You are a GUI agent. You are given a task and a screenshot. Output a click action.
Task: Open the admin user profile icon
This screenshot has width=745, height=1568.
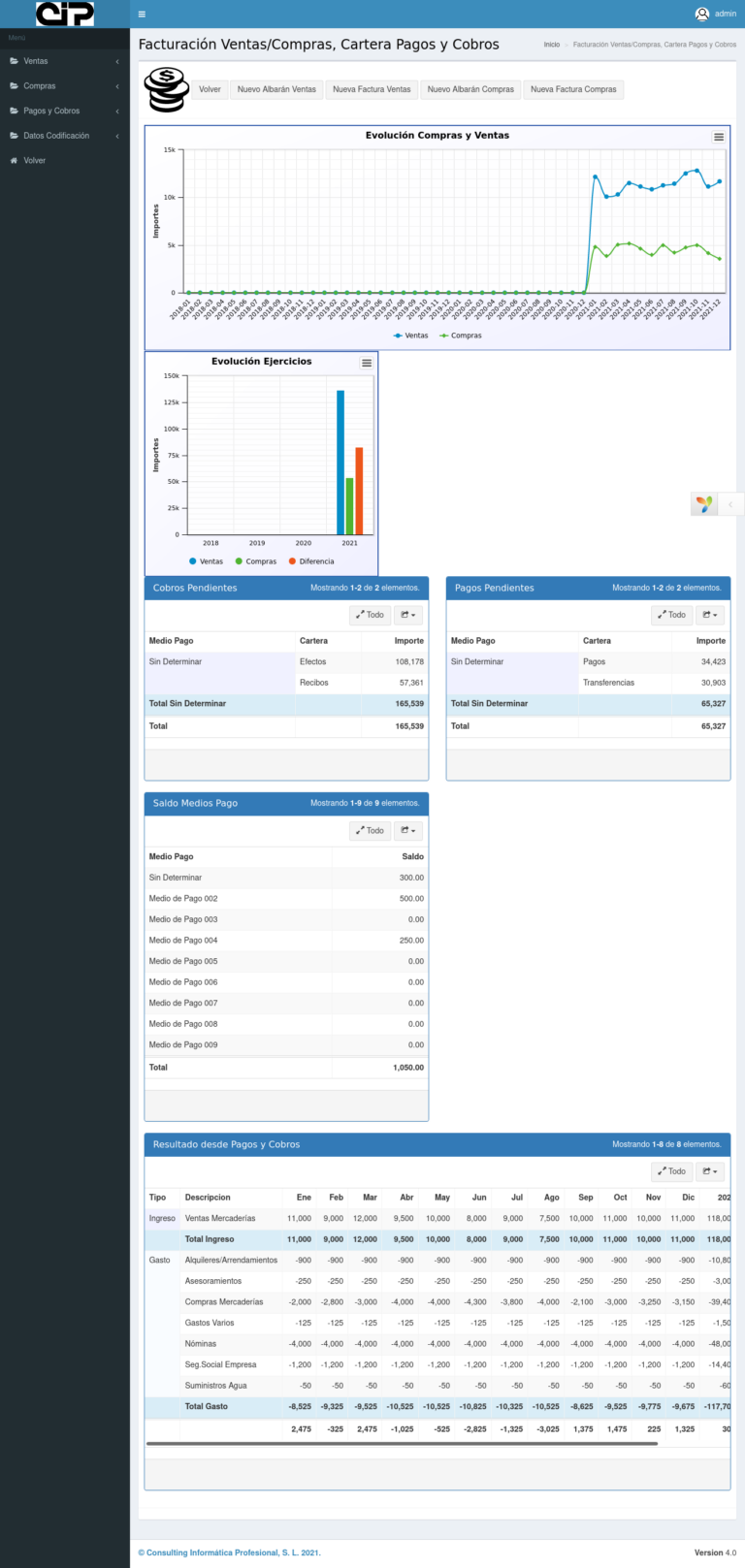702,14
